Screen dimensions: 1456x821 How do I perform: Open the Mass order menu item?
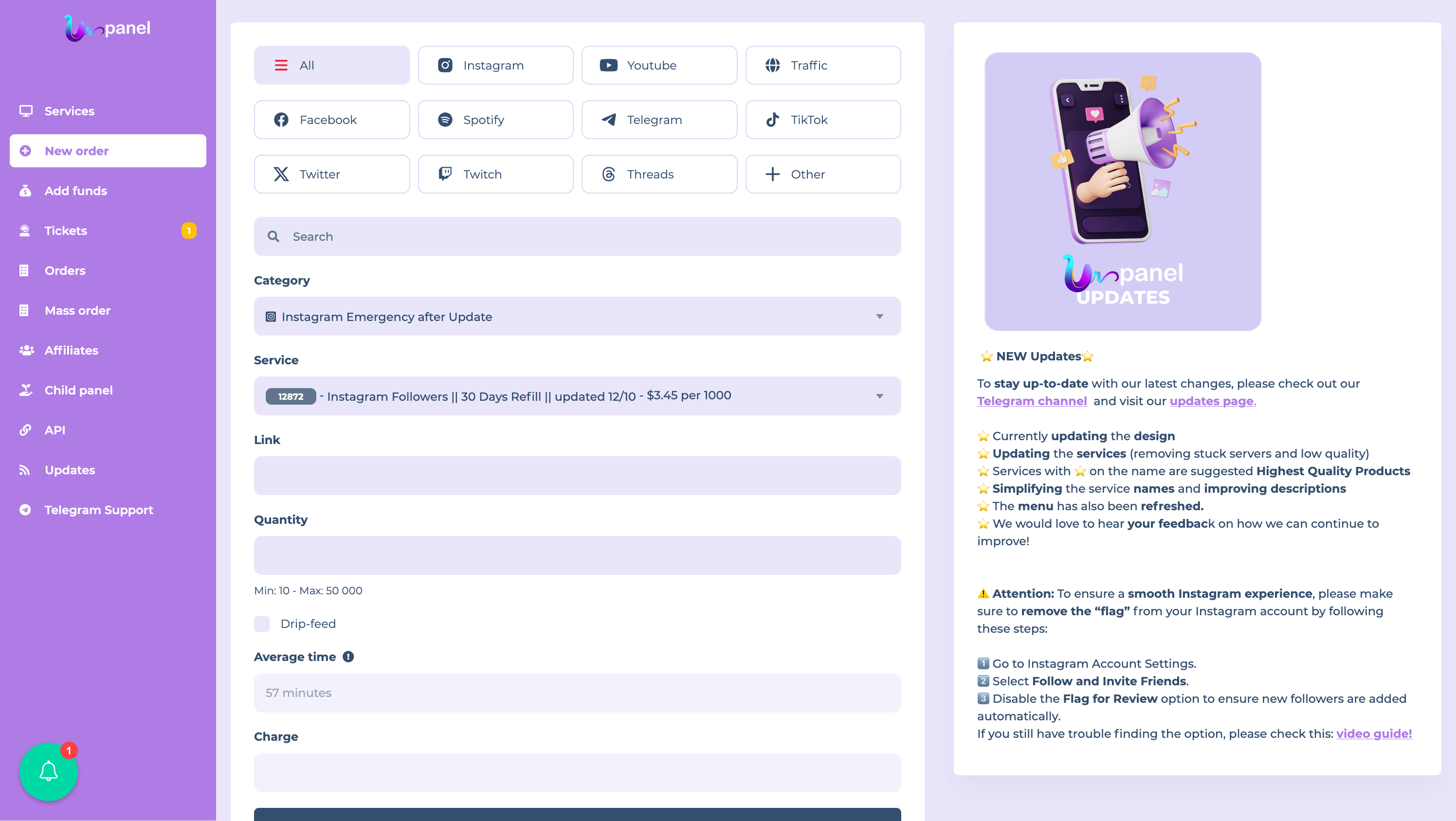[77, 310]
